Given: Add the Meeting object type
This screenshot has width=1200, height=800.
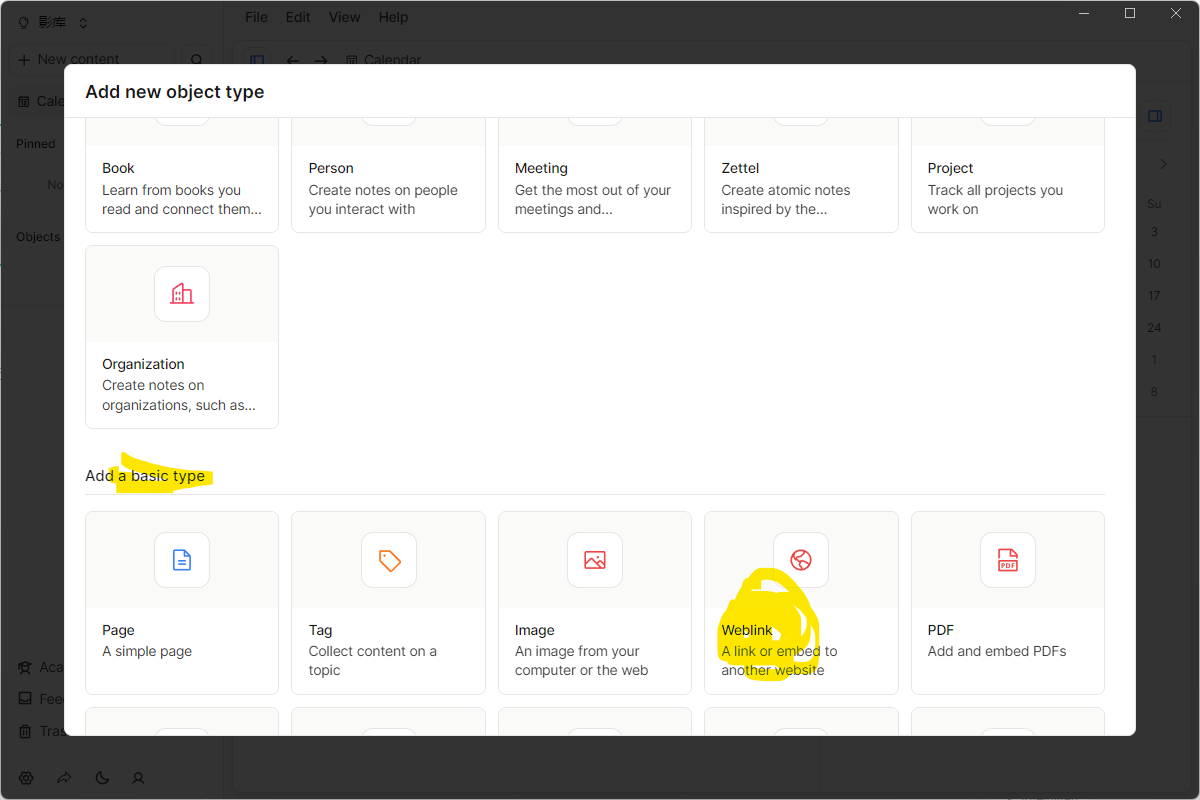Looking at the screenshot, I should pyautogui.click(x=595, y=188).
